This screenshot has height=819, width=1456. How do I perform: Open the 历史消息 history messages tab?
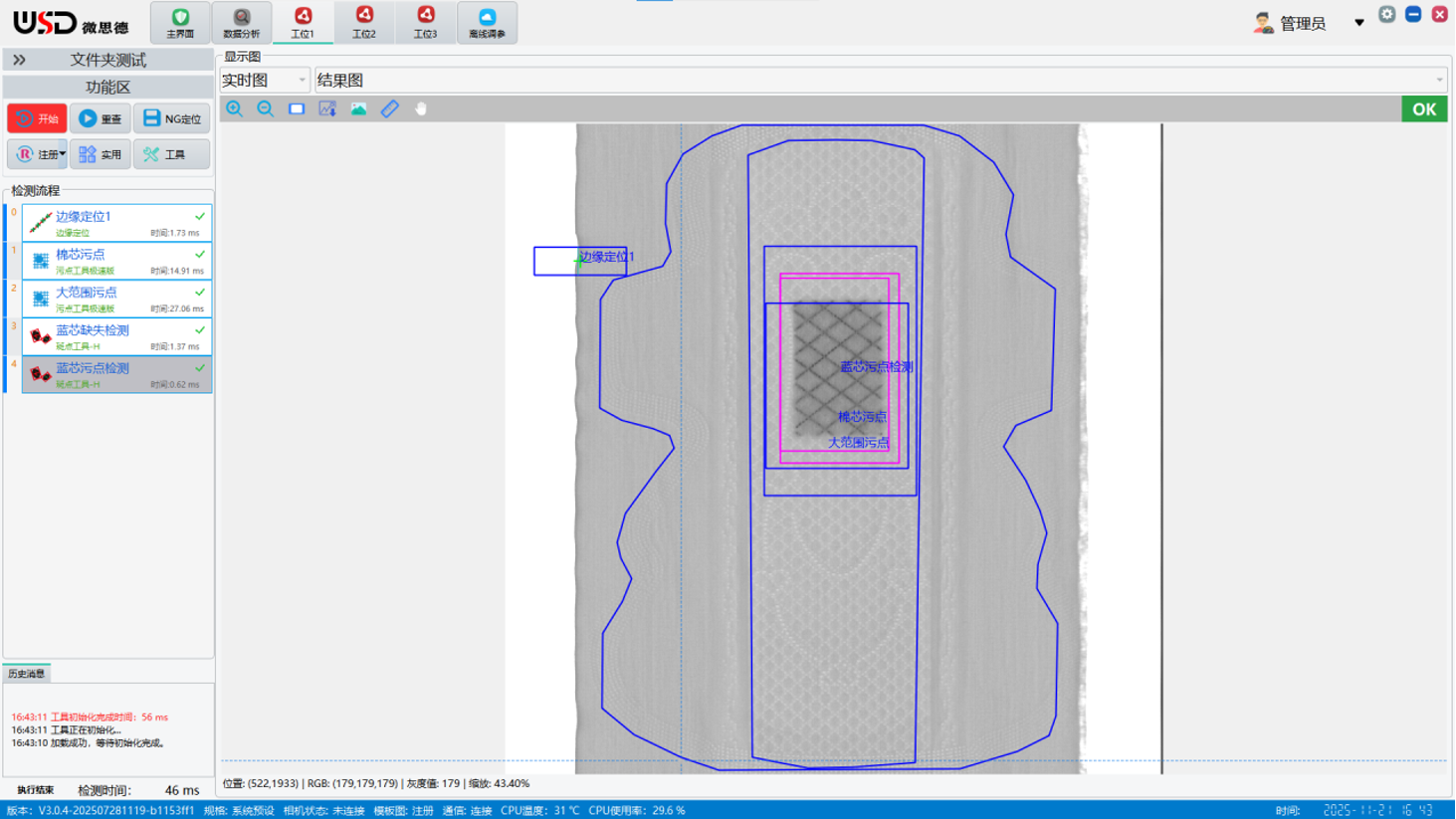tap(27, 674)
